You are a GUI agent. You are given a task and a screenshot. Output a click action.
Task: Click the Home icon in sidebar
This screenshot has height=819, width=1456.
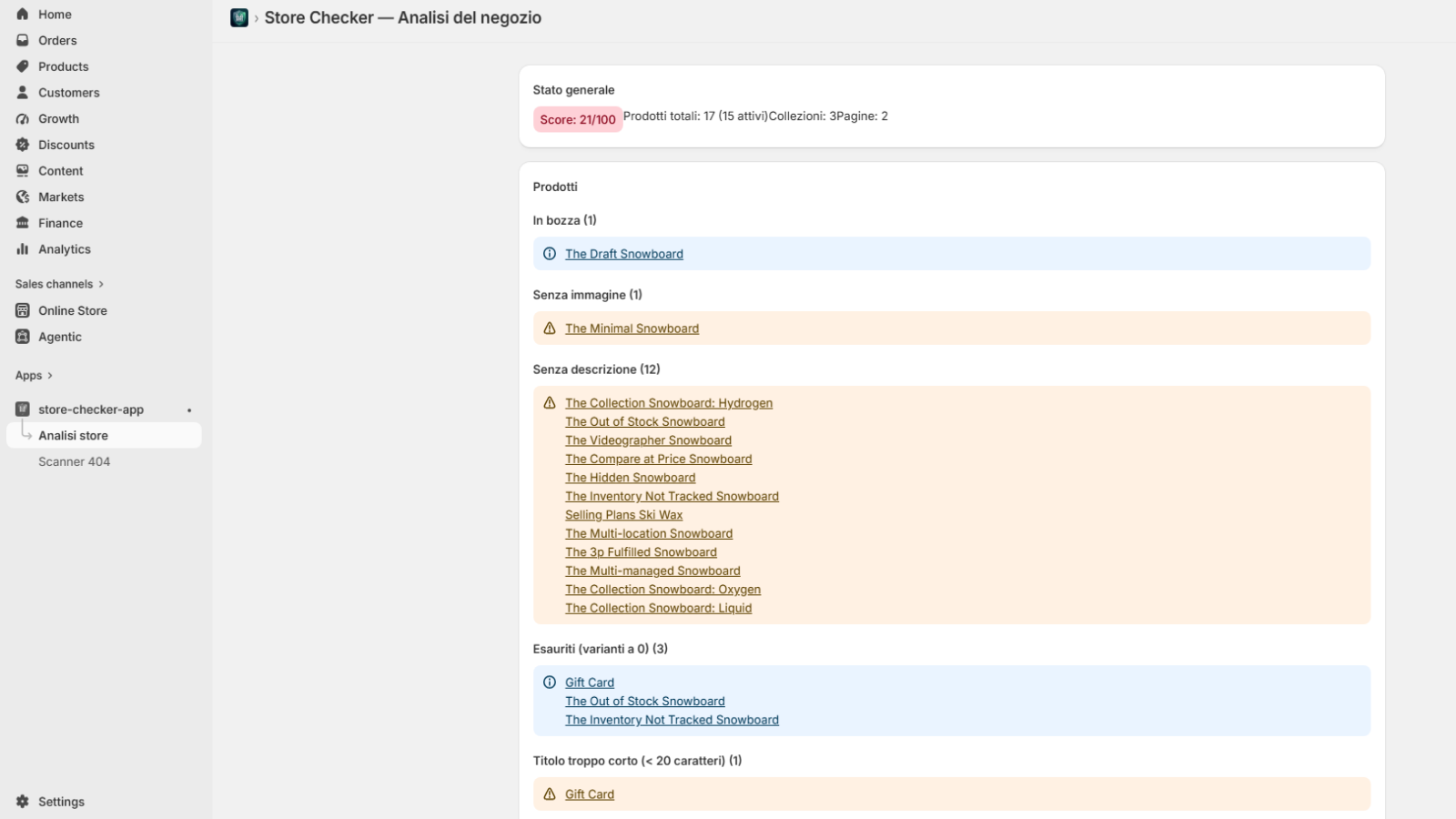[x=23, y=15]
